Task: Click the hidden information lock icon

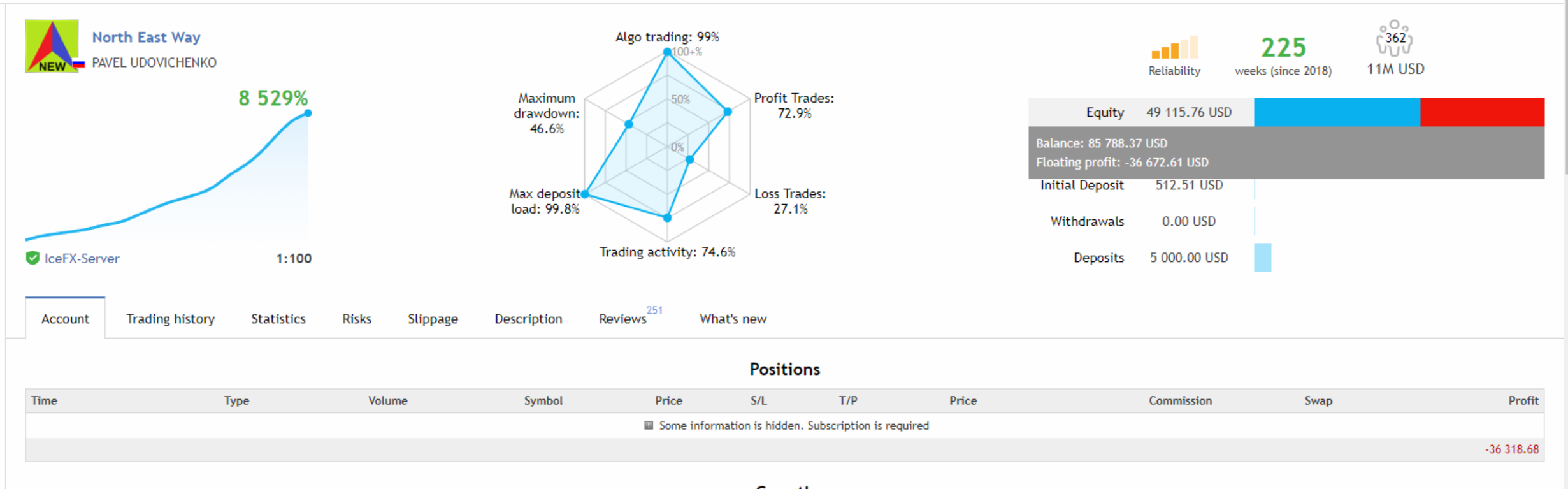Action: pos(649,425)
